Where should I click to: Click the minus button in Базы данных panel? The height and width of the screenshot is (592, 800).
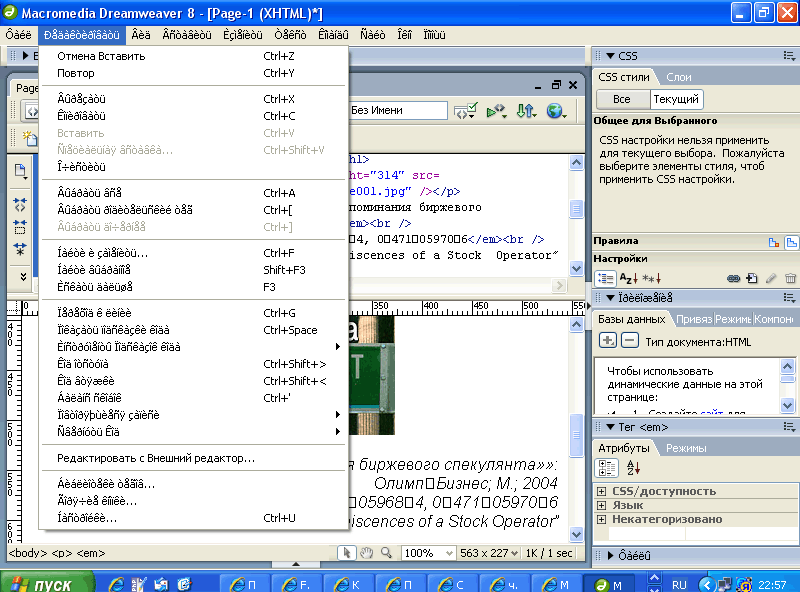coord(630,340)
